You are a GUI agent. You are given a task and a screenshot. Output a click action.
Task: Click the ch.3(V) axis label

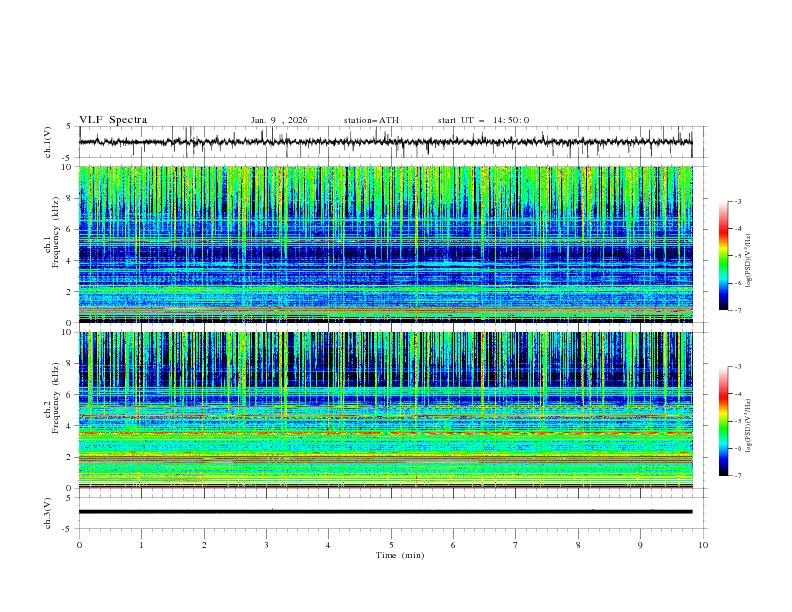48,512
